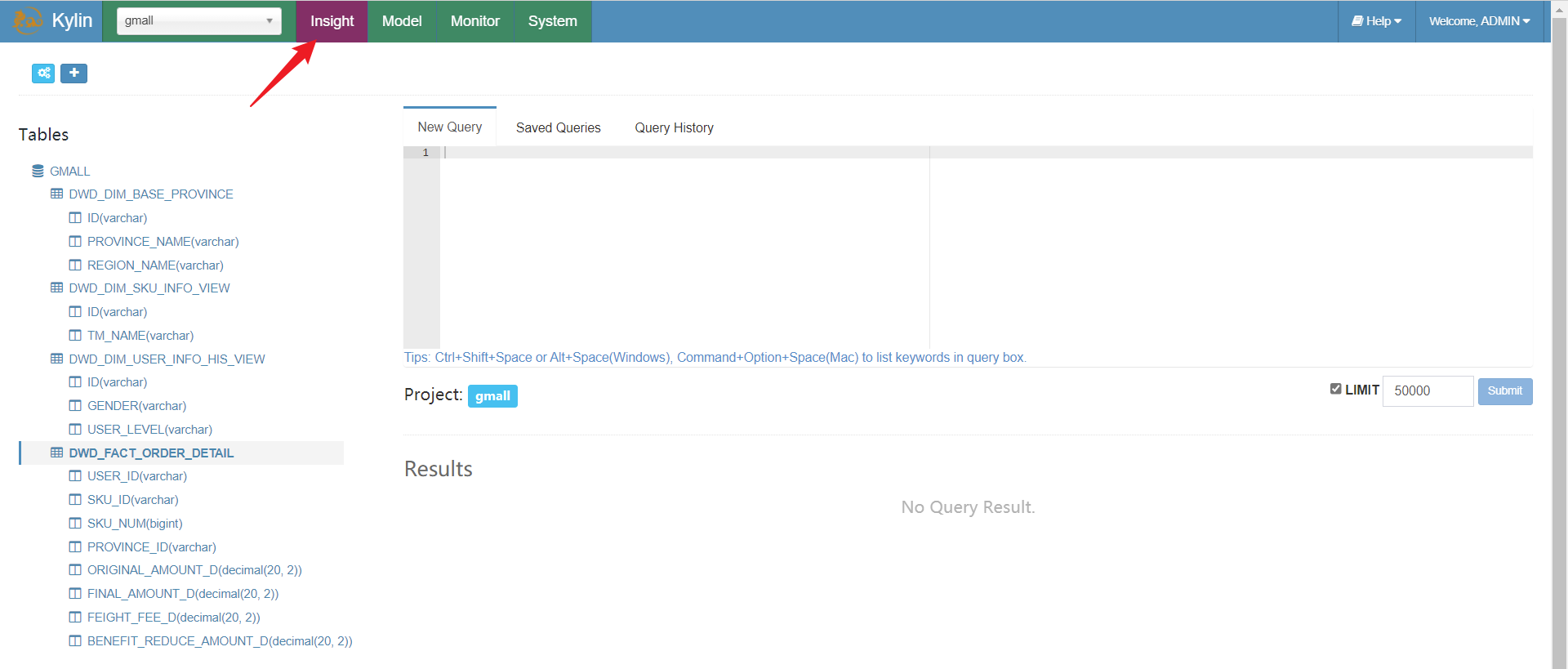This screenshot has width=1568, height=669.
Task: Click the DWD_DIM_BASE_PROVINCE table icon
Action: (x=56, y=194)
